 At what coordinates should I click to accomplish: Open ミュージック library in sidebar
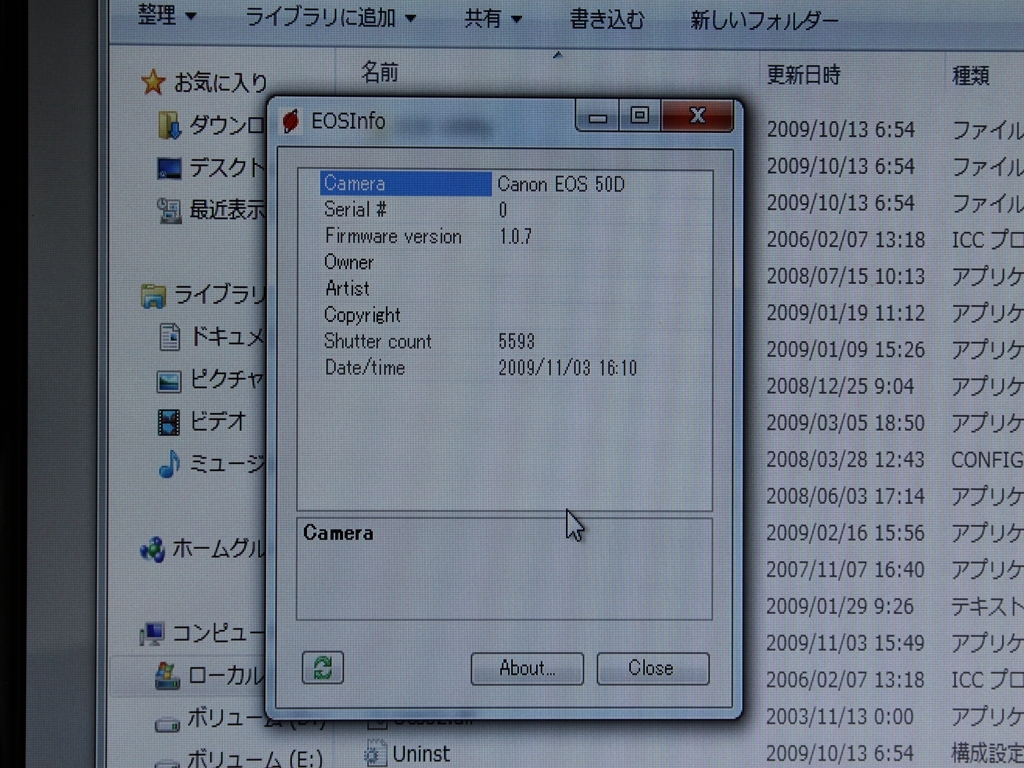[210, 464]
